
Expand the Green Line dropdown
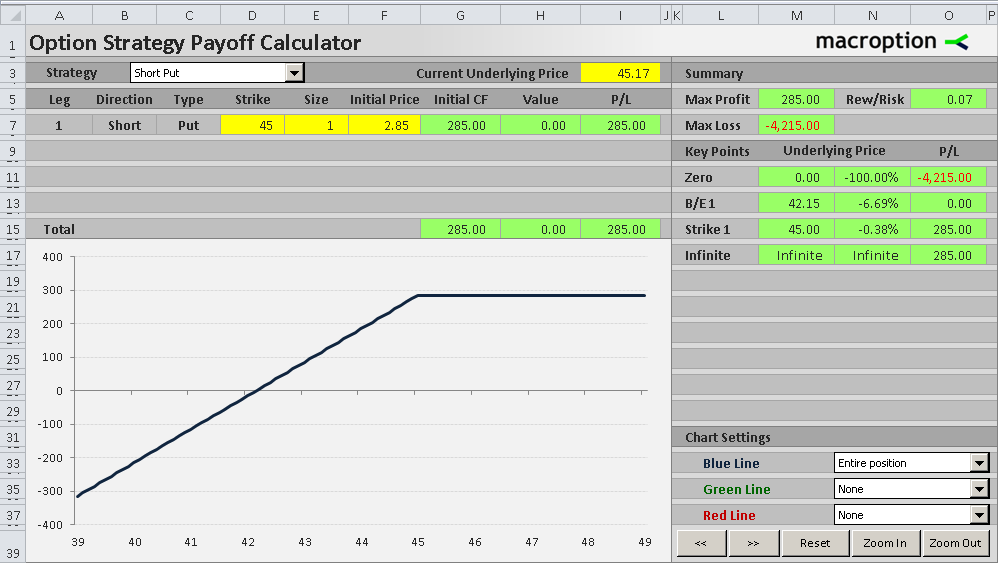980,489
